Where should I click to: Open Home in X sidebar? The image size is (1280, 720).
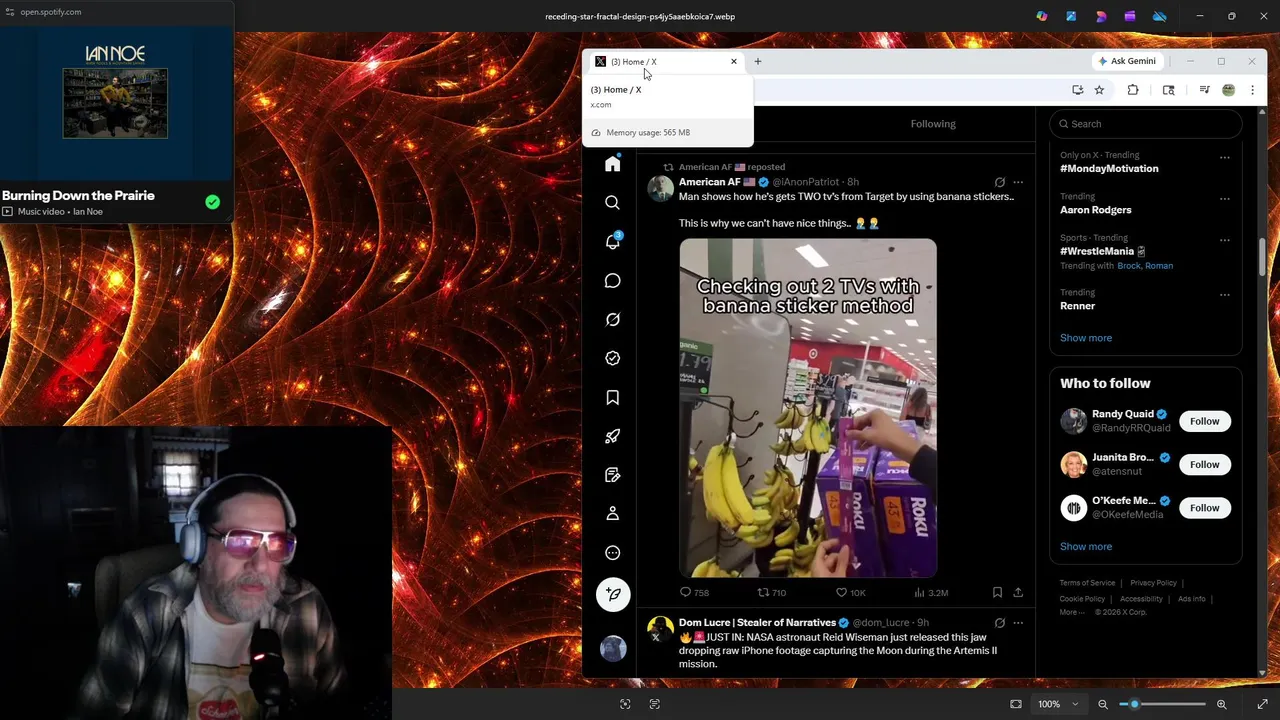pyautogui.click(x=613, y=164)
